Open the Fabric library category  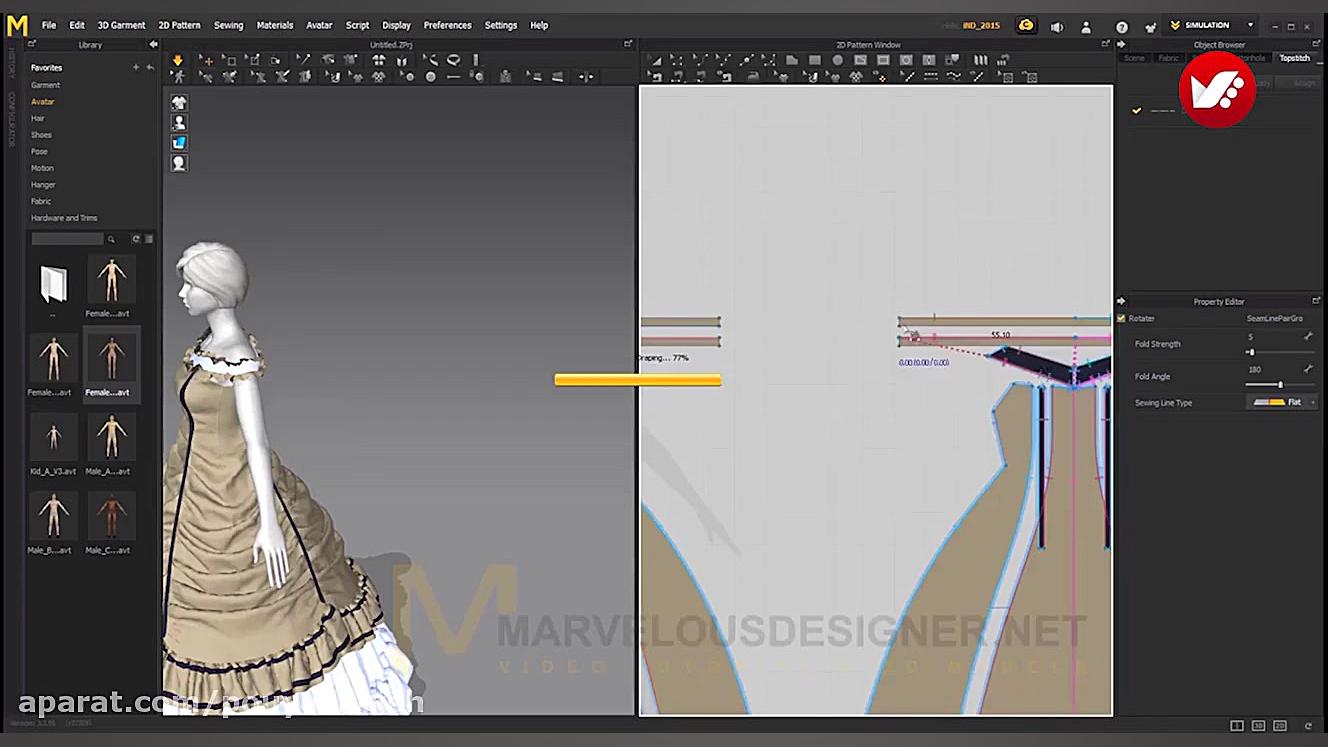tap(41, 201)
